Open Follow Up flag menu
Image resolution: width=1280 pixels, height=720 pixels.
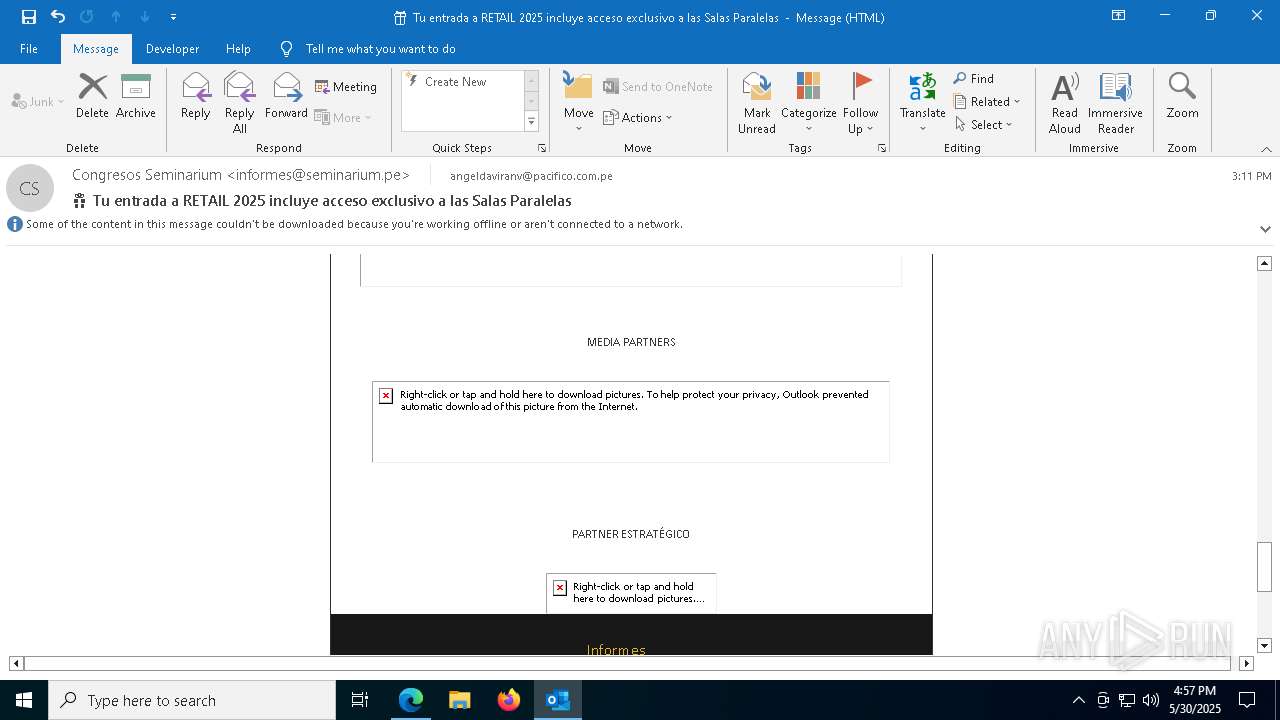click(x=860, y=102)
